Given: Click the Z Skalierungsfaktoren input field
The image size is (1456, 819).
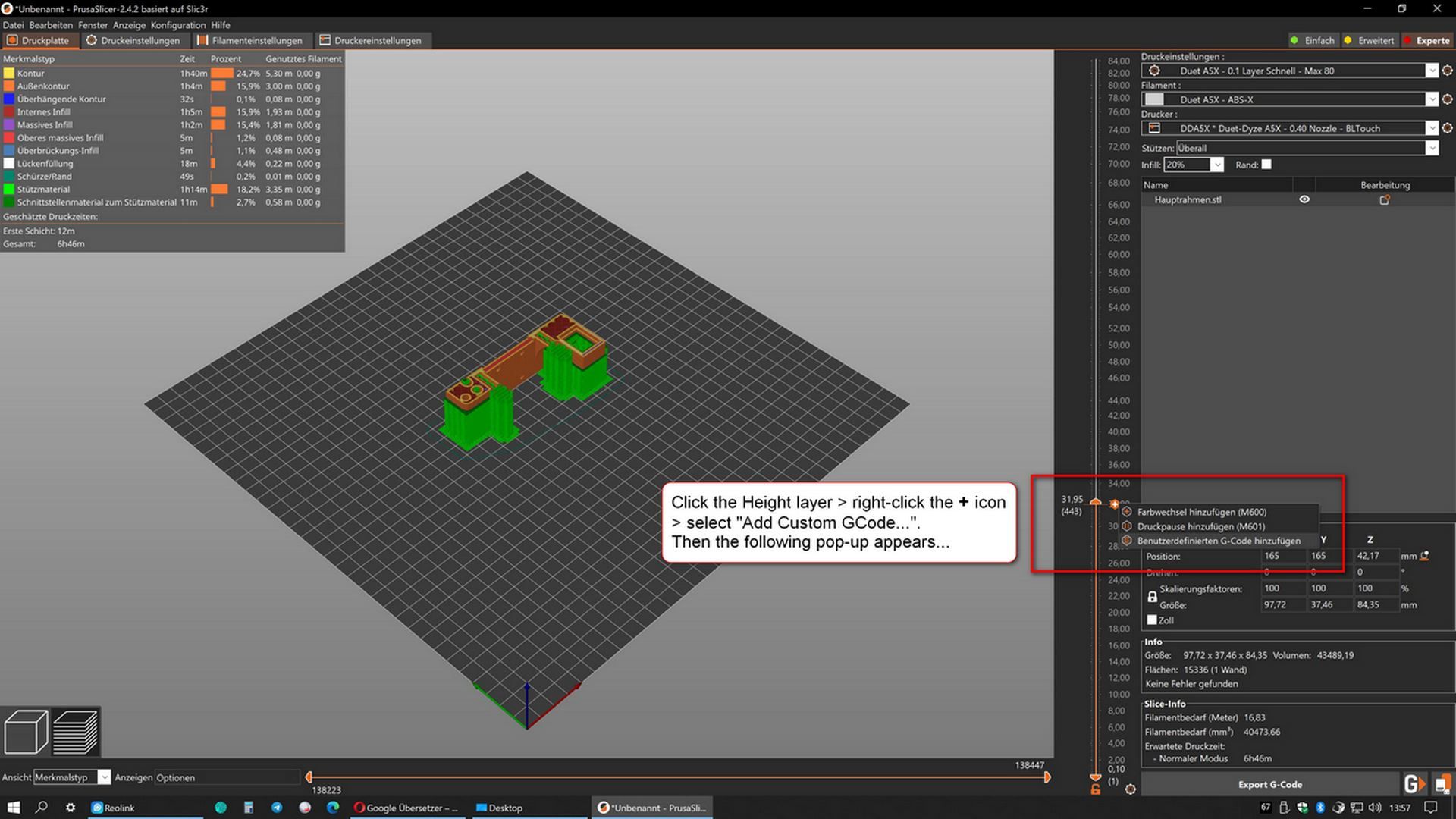Looking at the screenshot, I should [x=1376, y=588].
